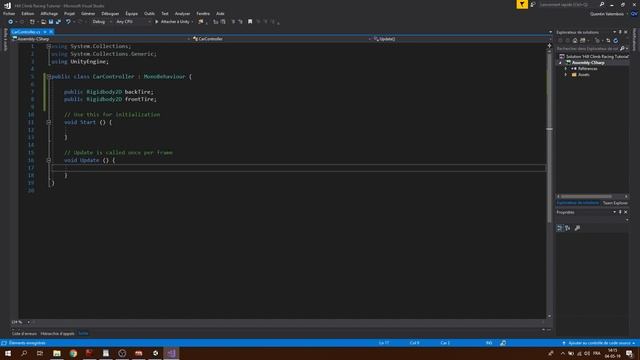The width and height of the screenshot is (640, 360).
Task: Open Unity from the taskbar
Action: (x=155, y=353)
